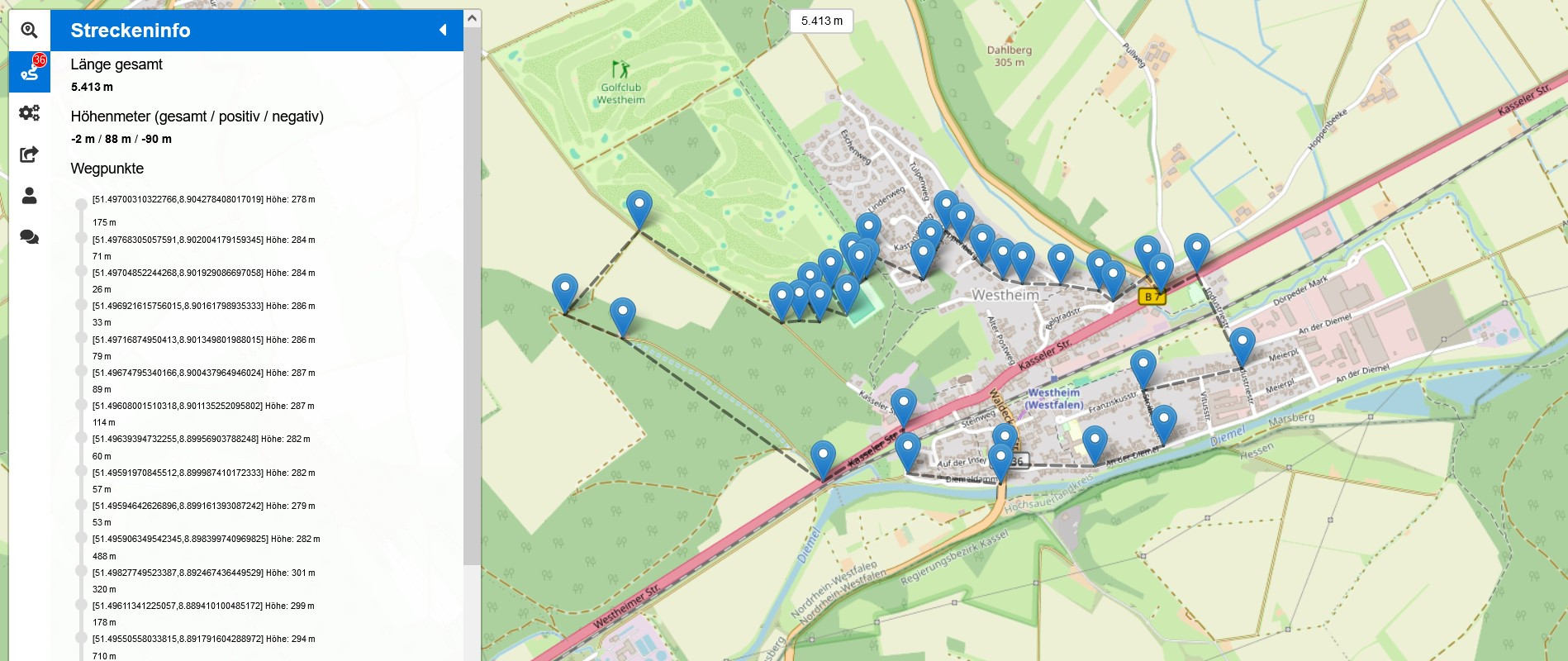The width and height of the screenshot is (1568, 661).
Task: Select the route info icon with badge 36
Action: click(30, 71)
